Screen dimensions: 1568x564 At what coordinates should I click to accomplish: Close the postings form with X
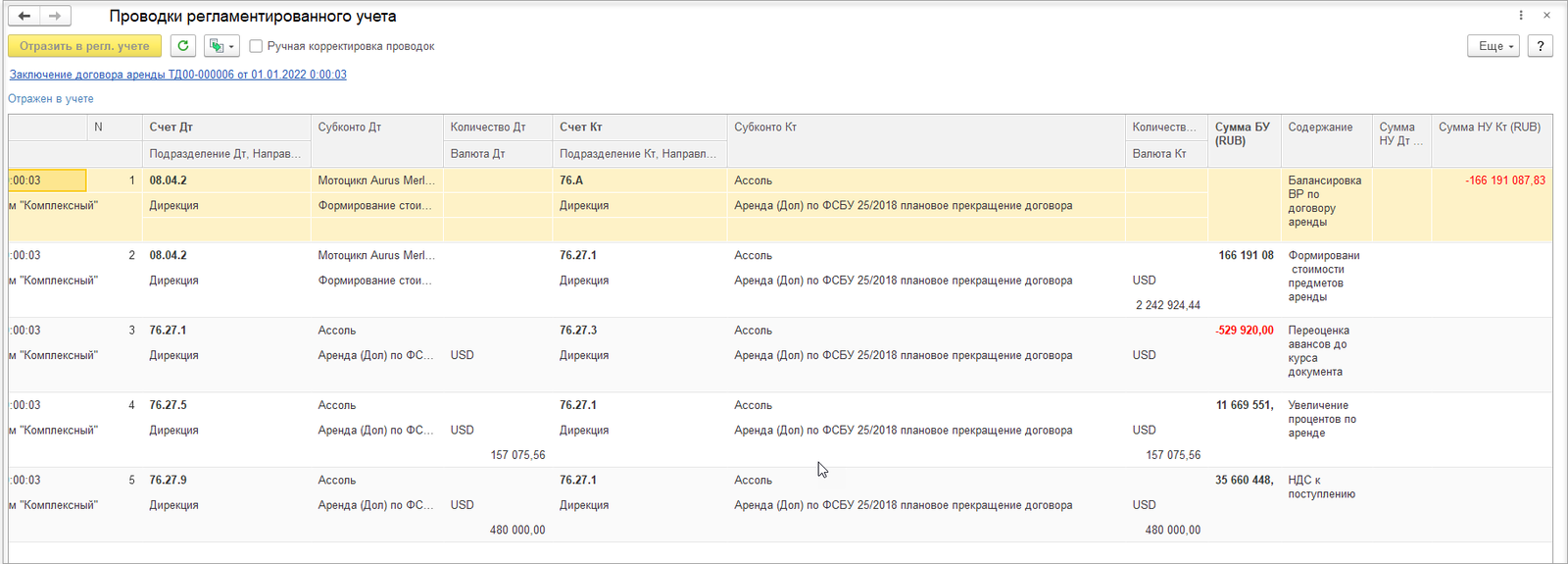click(x=1547, y=16)
